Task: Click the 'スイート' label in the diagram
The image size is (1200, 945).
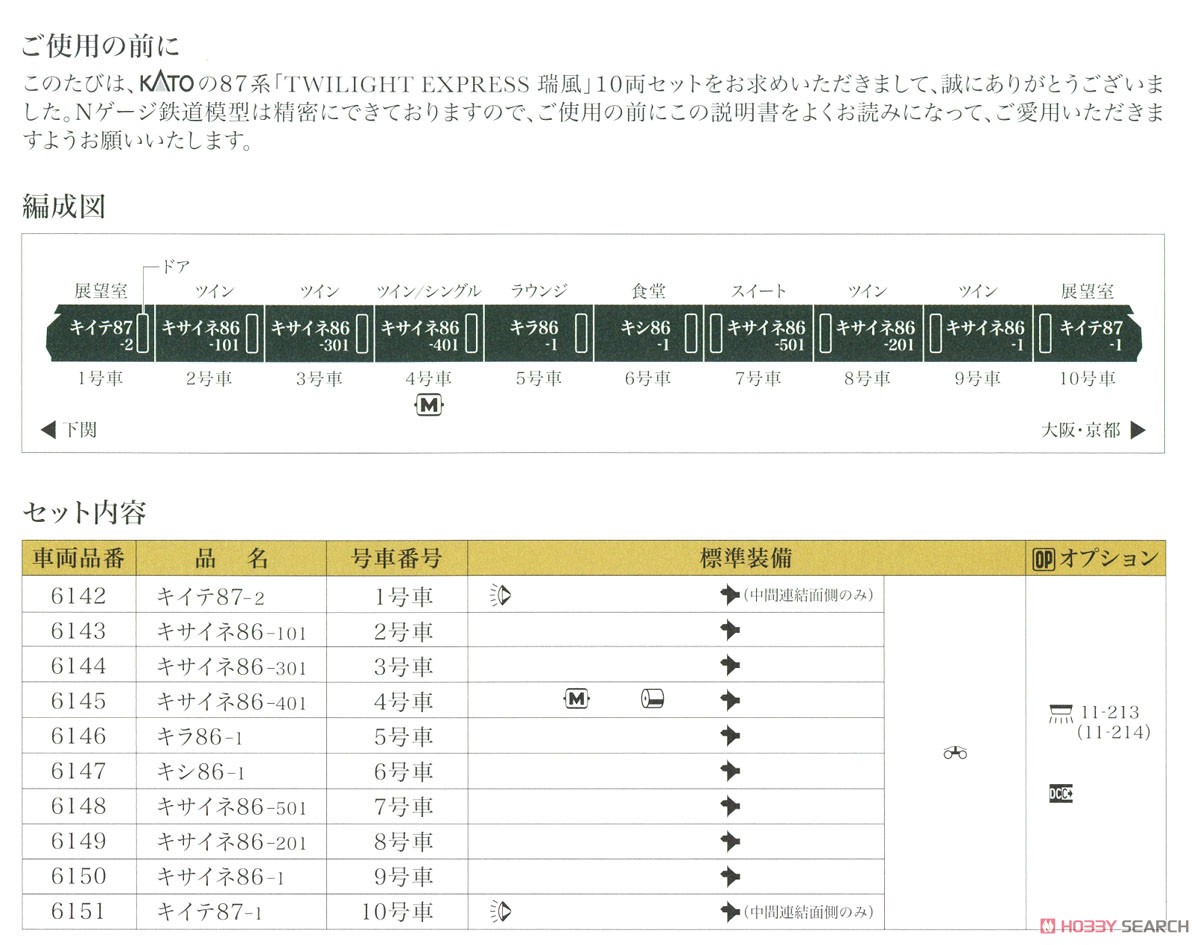Action: (x=758, y=291)
